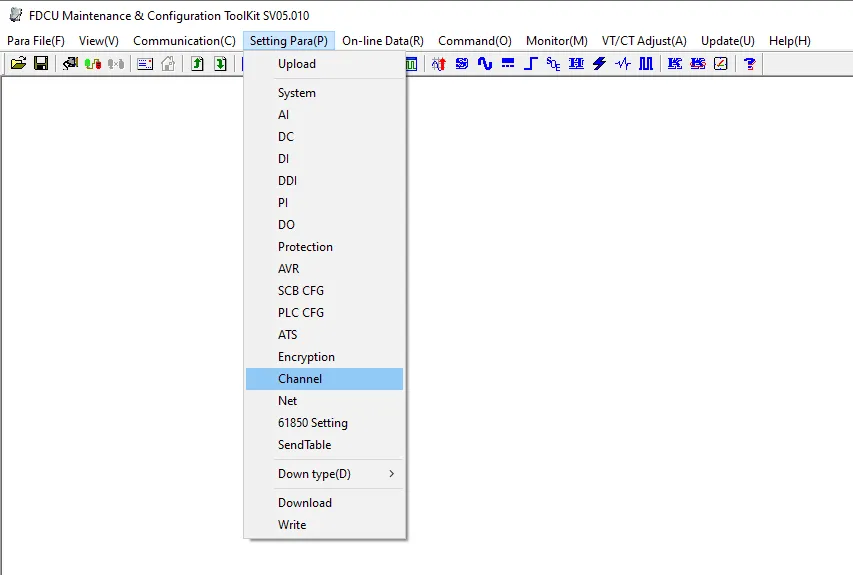The height and width of the screenshot is (575, 853).
Task: Click the blue S-shaped status icon
Action: 462,64
